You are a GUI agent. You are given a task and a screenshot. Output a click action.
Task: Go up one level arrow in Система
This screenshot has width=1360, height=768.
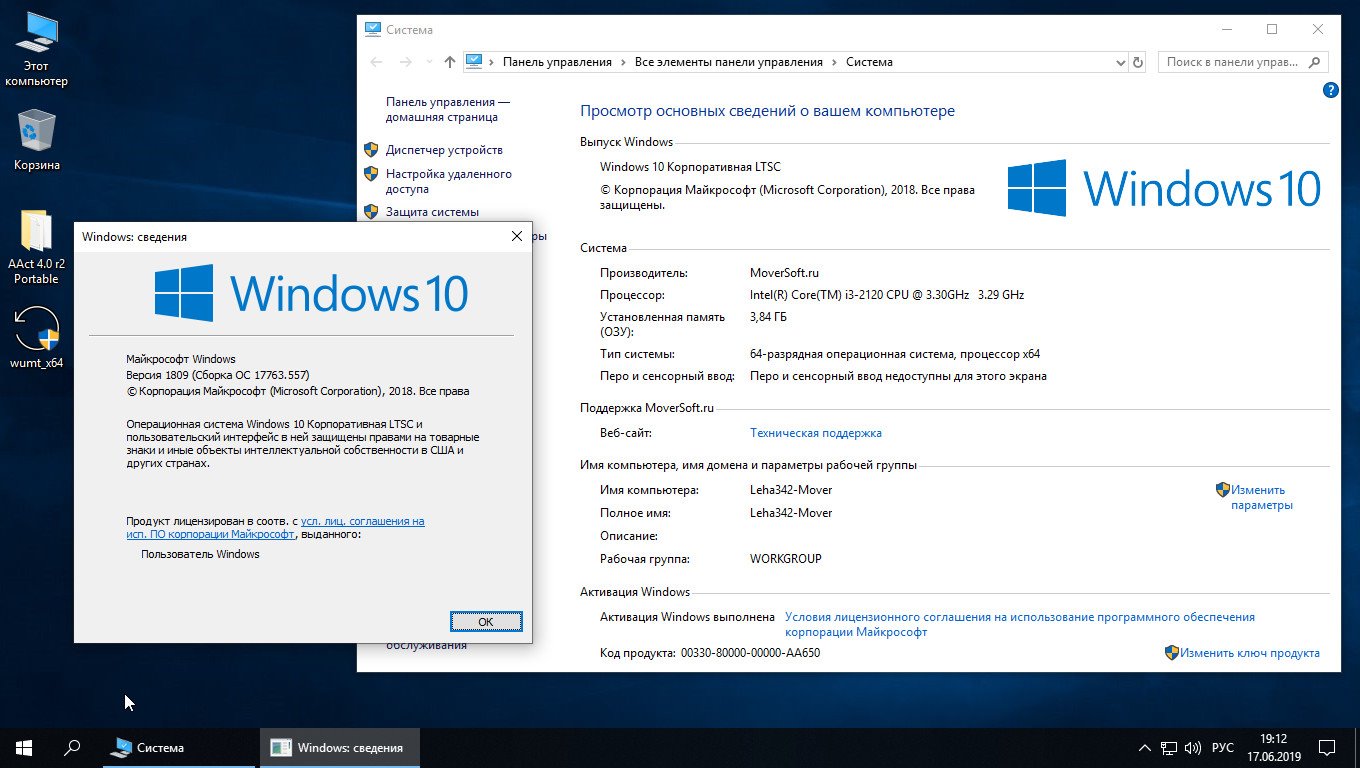(x=450, y=62)
